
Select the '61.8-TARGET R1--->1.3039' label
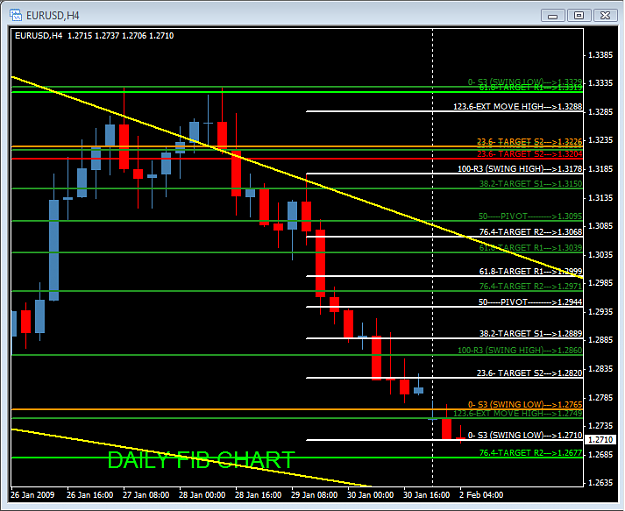pos(531,248)
